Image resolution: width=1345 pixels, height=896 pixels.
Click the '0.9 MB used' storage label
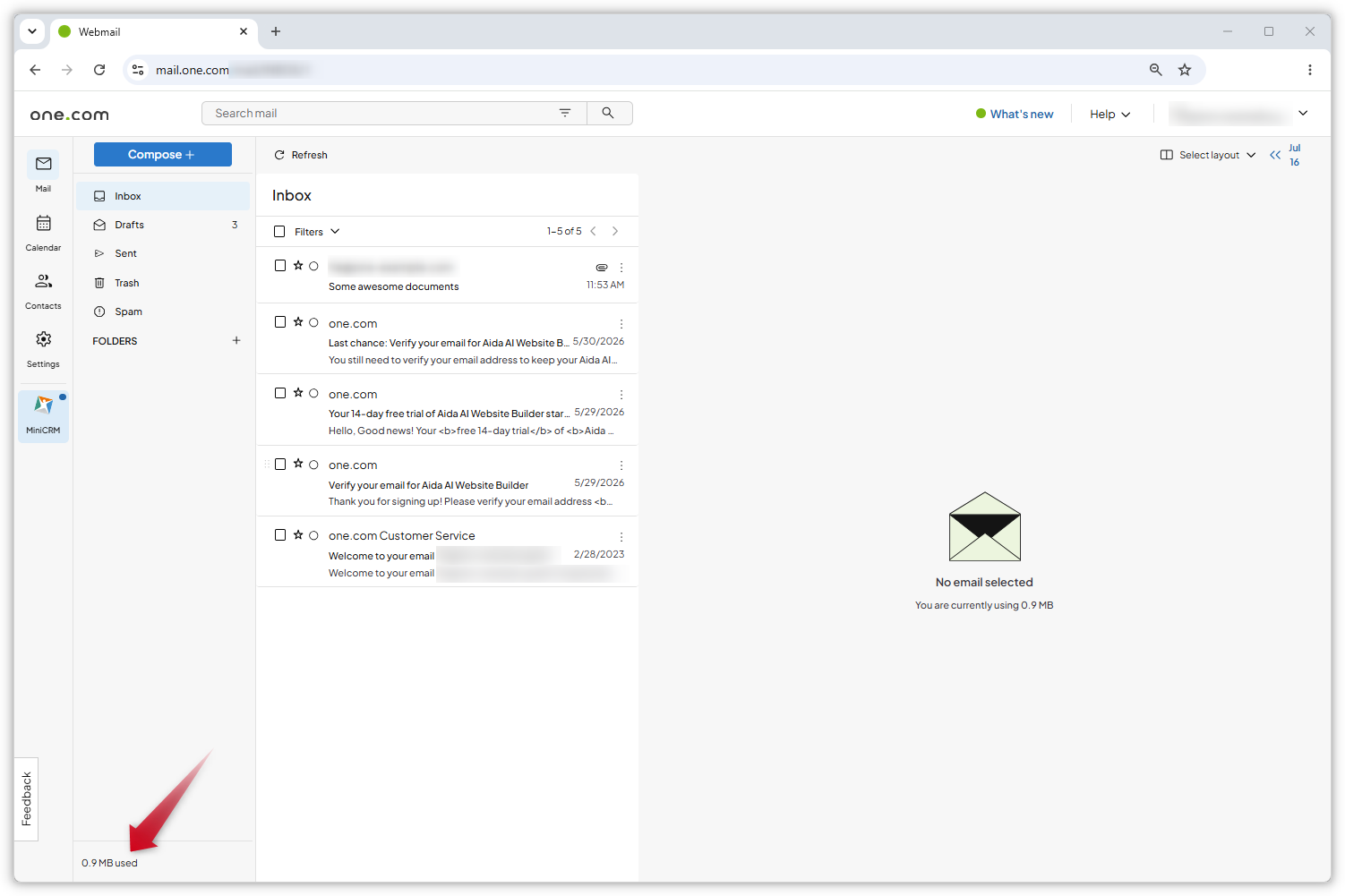[109, 863]
